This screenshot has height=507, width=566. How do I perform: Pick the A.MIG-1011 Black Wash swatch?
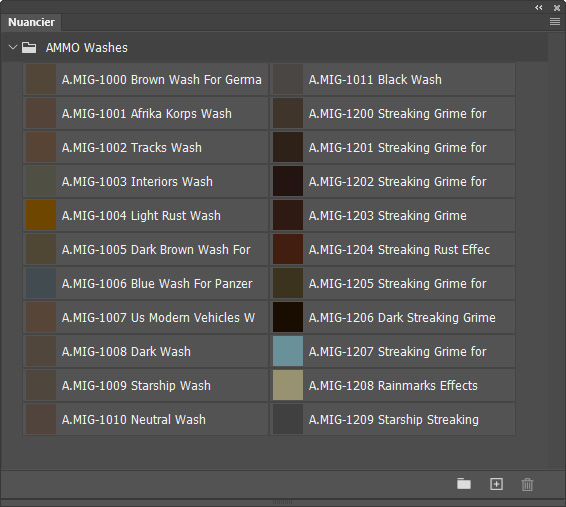pos(288,79)
